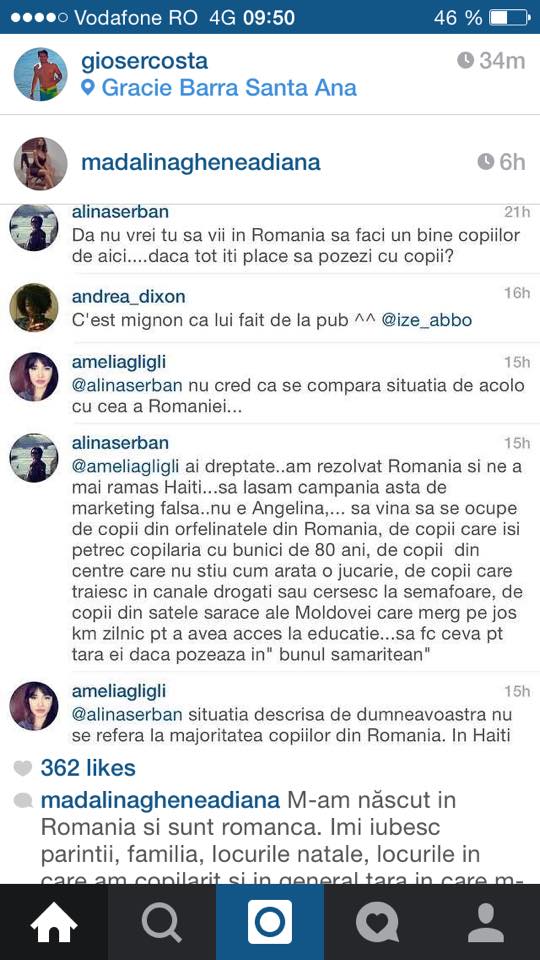Open madalinagheneadiana profile avatar
The image size is (540, 960).
pyautogui.click(x=40, y=163)
